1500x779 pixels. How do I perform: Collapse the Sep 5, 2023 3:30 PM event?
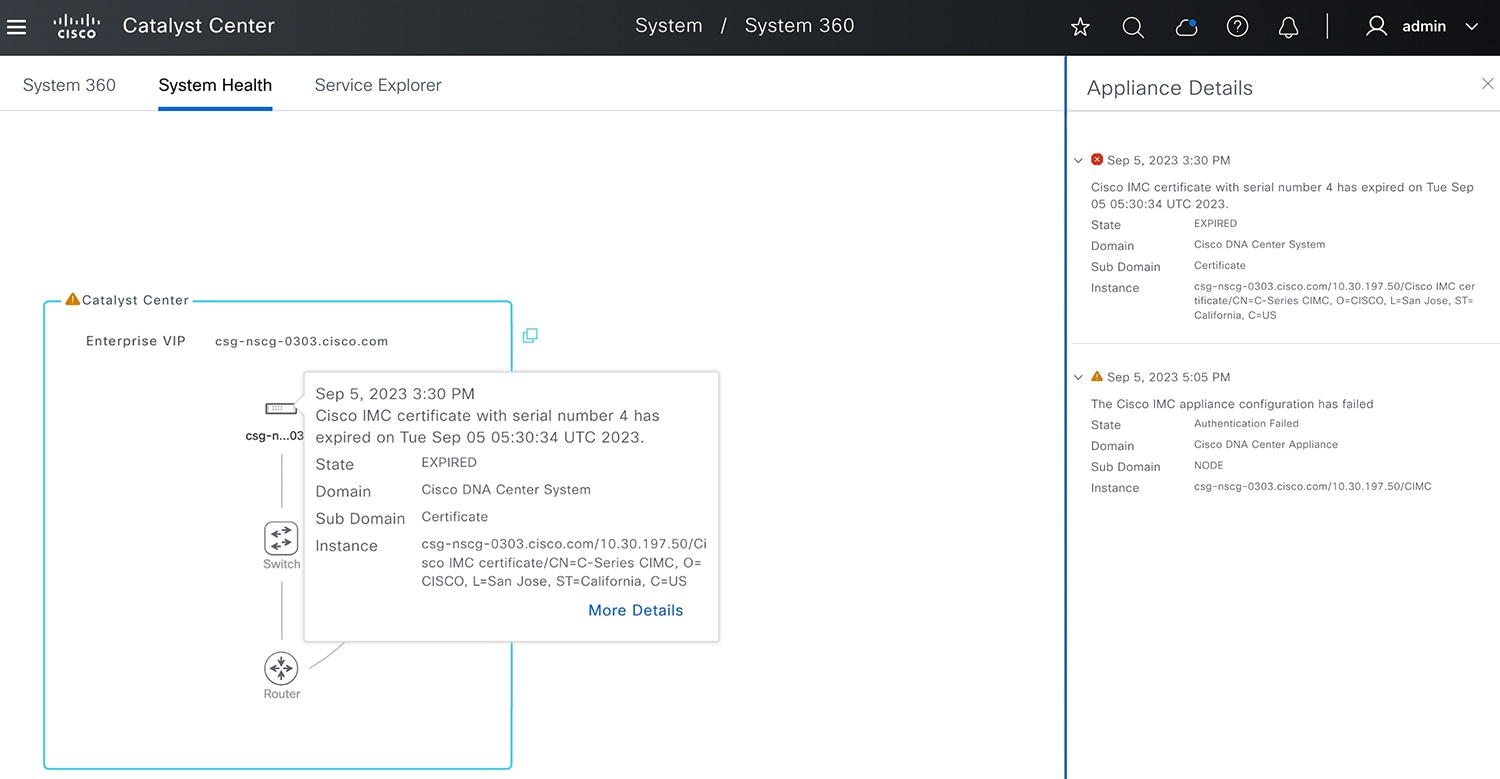click(x=1078, y=160)
